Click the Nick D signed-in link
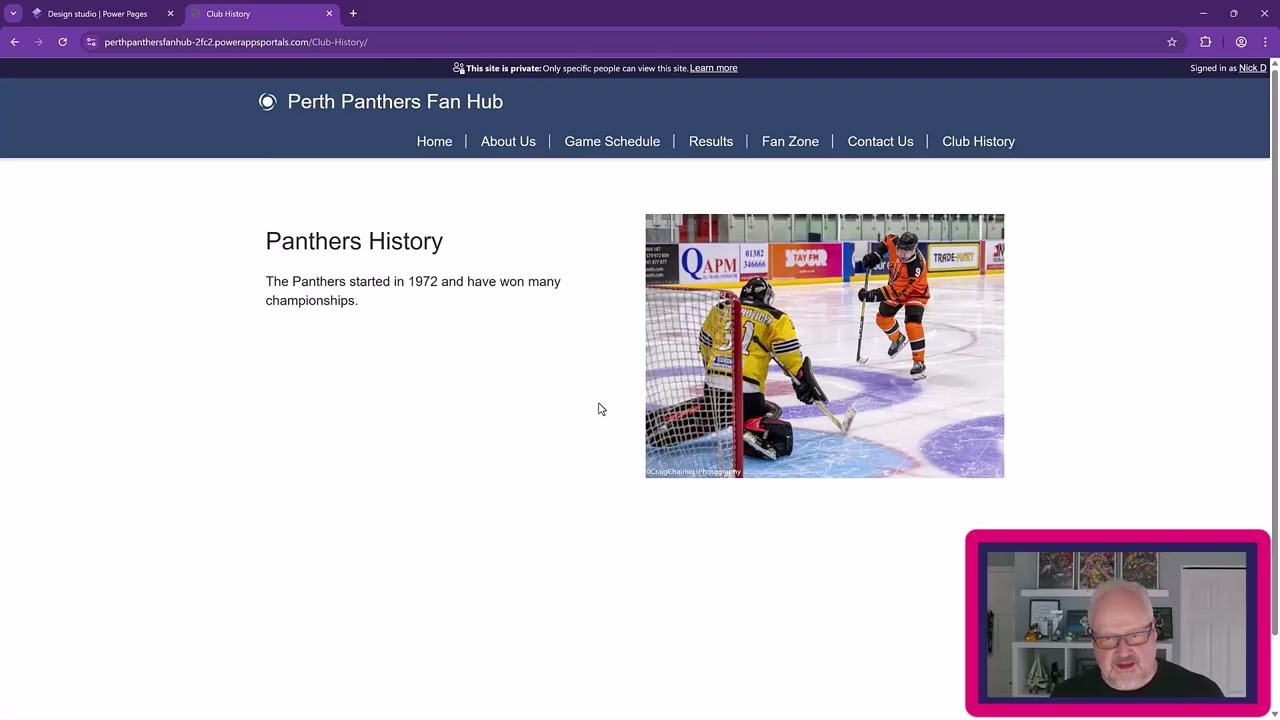The image size is (1280, 720). 1252,68
